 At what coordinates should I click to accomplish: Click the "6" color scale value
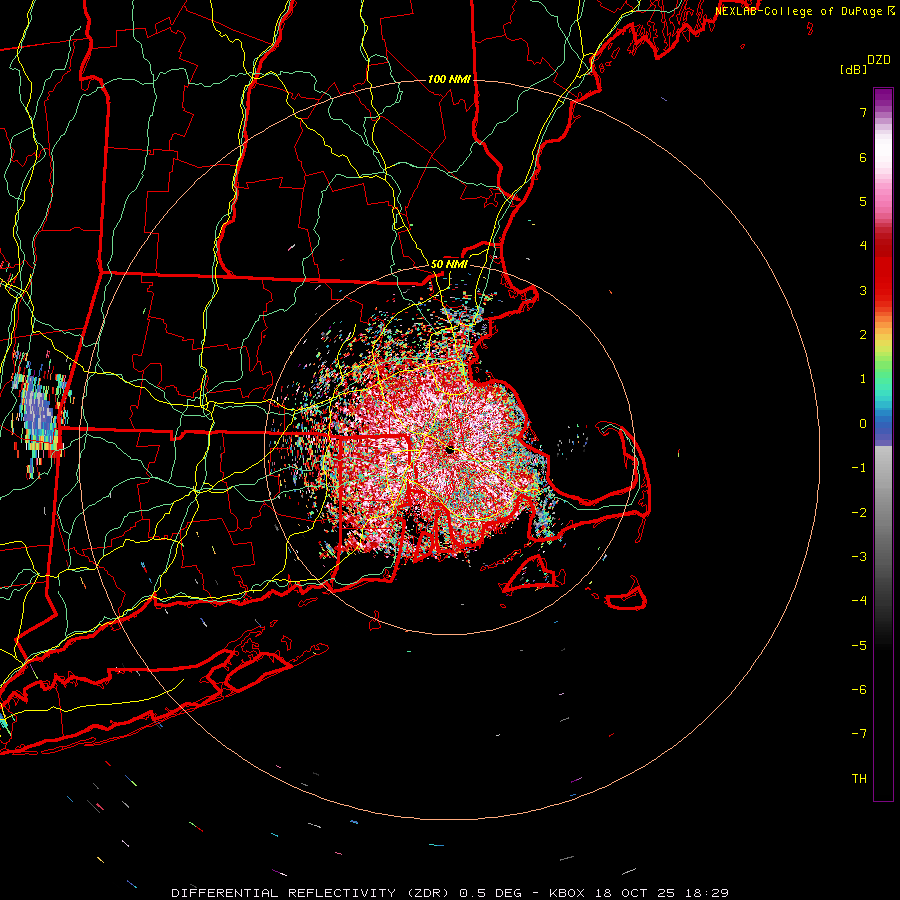coord(863,157)
